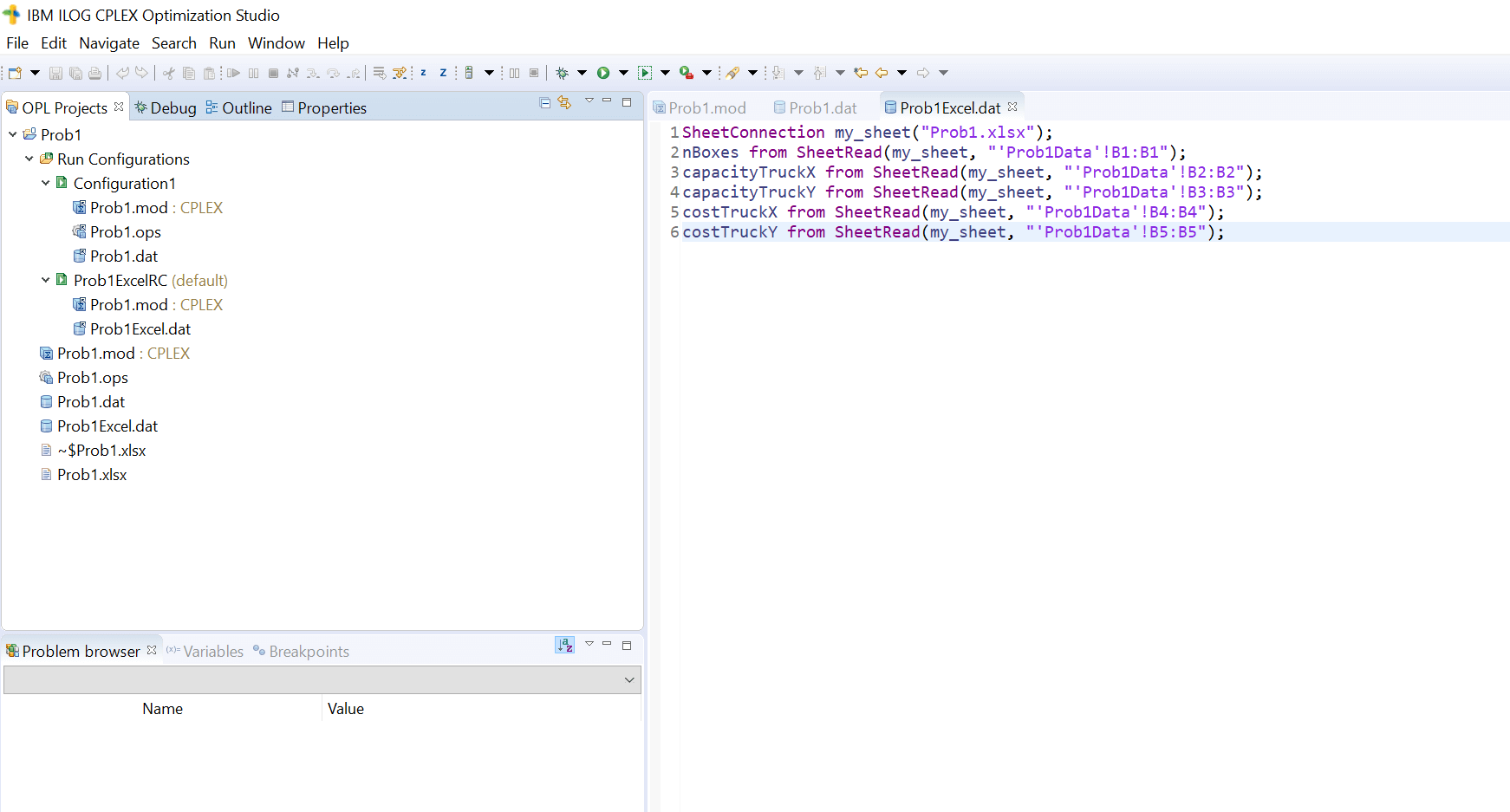Viewport: 1510px width, 812px height.
Task: Click the Search (flashlight) toolbar icon
Action: point(733,73)
